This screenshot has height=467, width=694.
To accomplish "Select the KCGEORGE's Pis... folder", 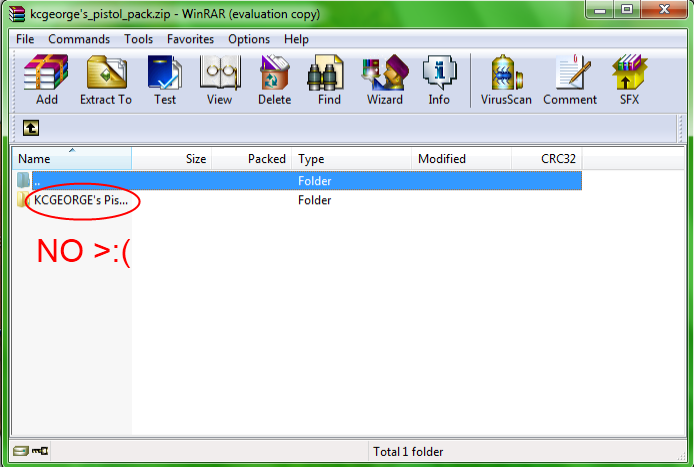I will point(81,200).
